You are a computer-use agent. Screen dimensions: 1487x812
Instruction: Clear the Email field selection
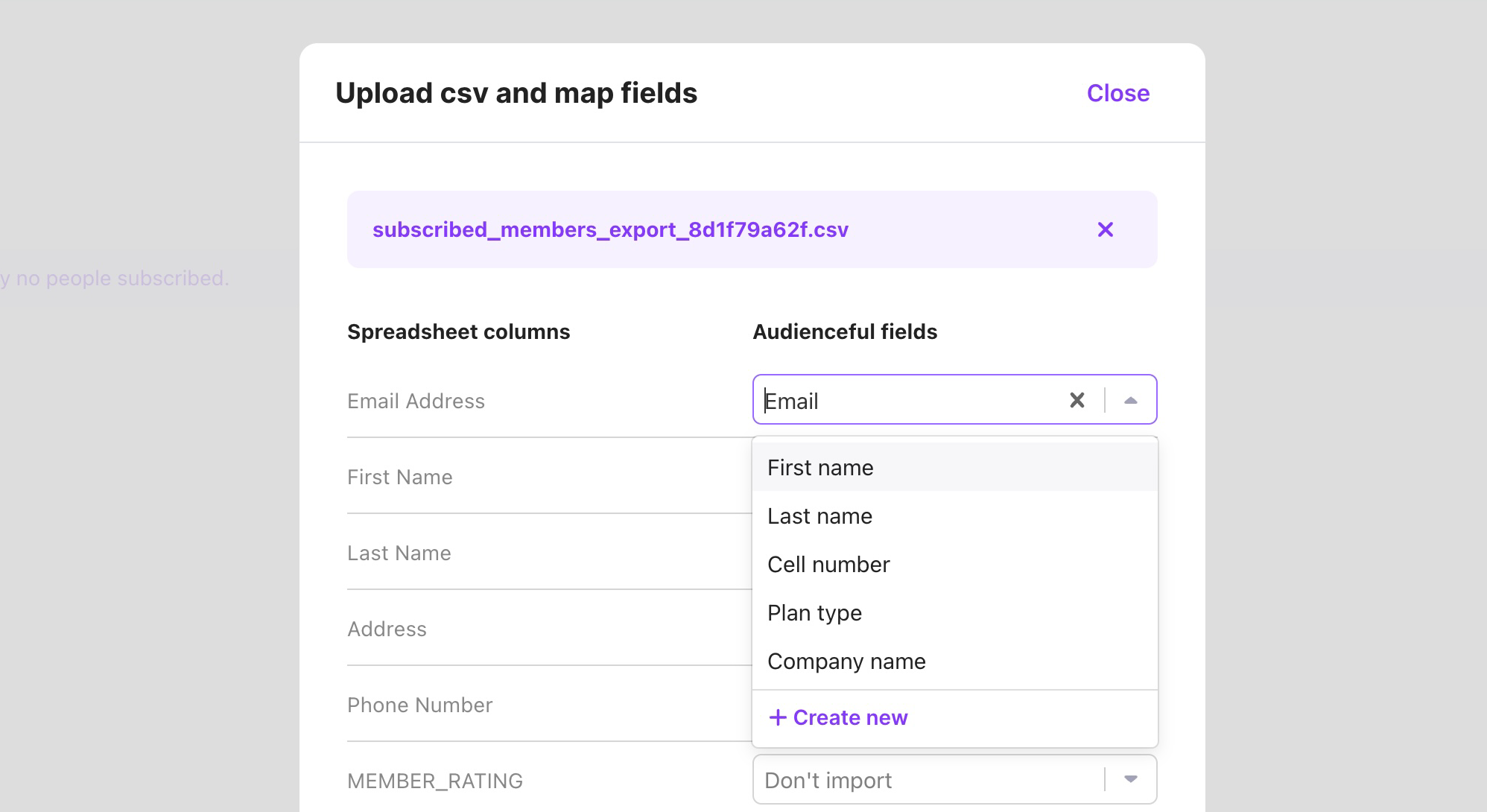tap(1077, 400)
